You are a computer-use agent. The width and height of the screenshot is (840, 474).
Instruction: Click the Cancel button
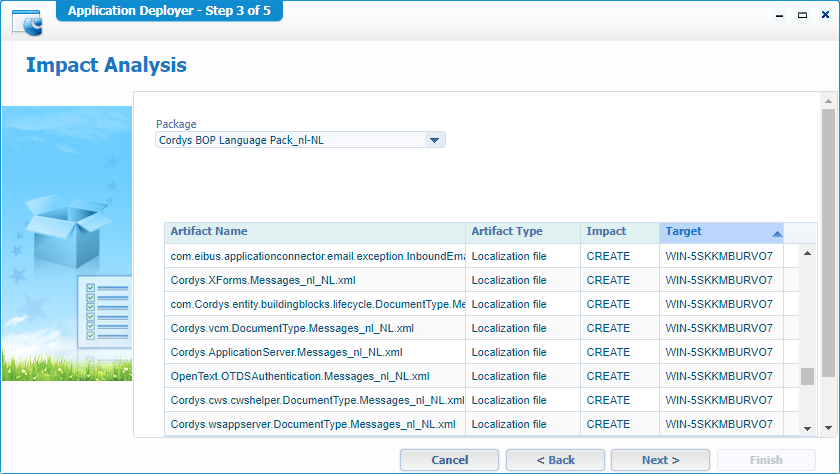pyautogui.click(x=449, y=460)
